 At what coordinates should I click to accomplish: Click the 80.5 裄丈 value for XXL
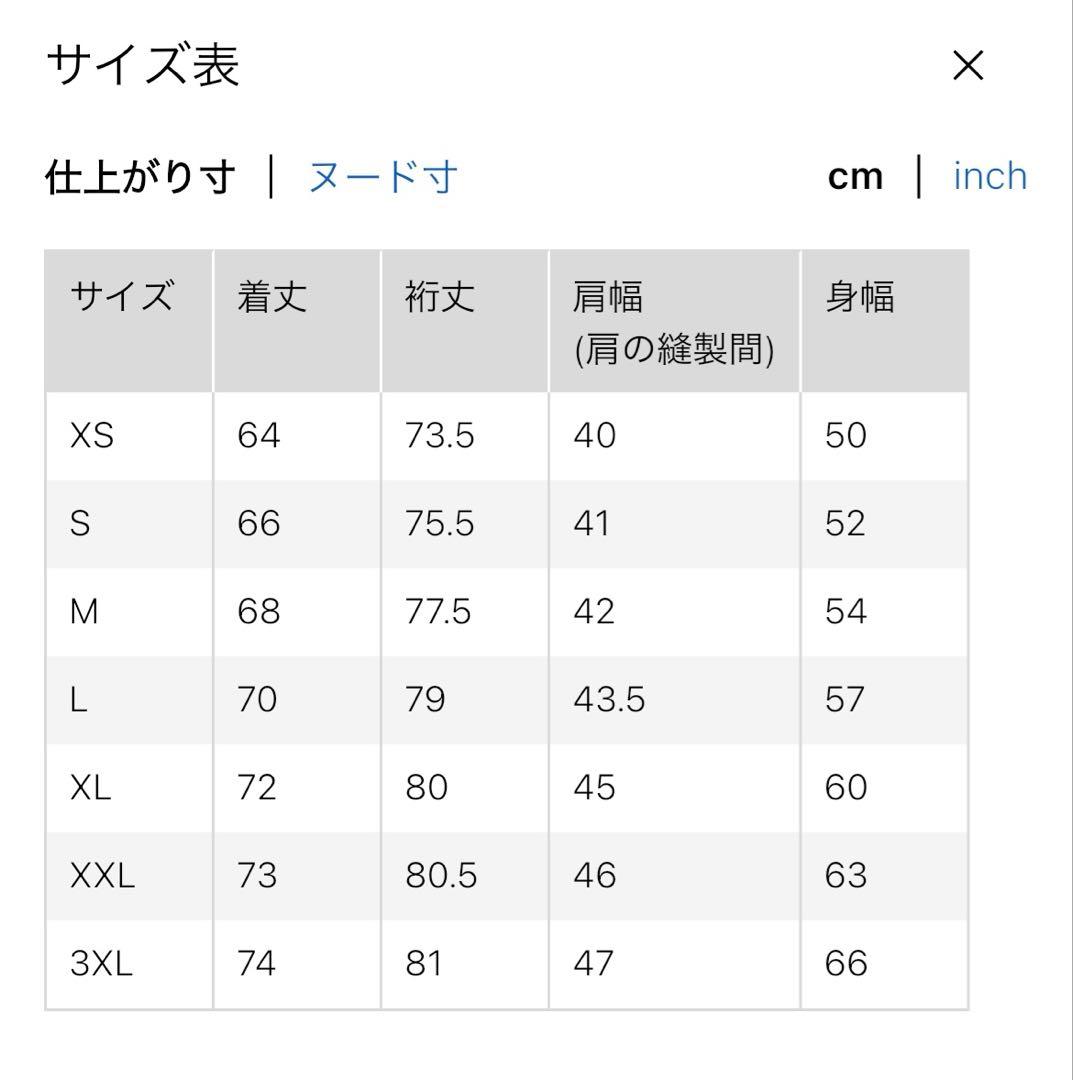(441, 875)
